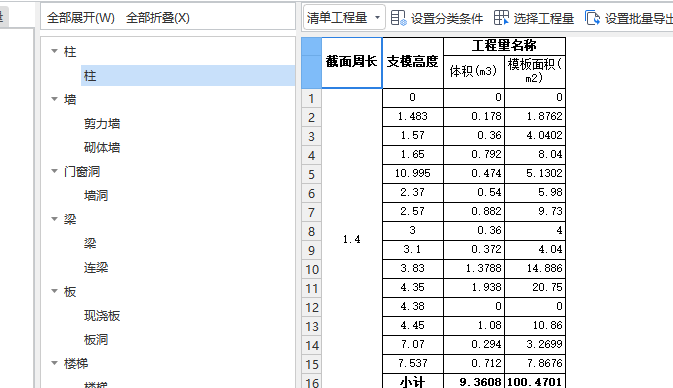Viewport: 673px width, 388px height.
Task: Select row header number 10
Action: (x=311, y=269)
